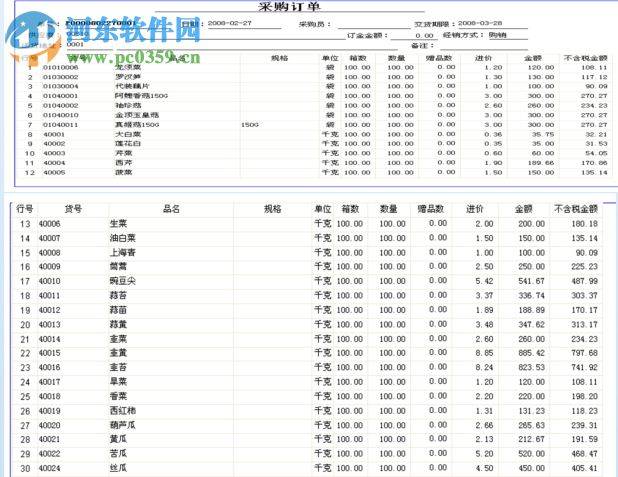618x477 pixels.
Task: Select the 苦瓜 product name
Action: [x=118, y=454]
